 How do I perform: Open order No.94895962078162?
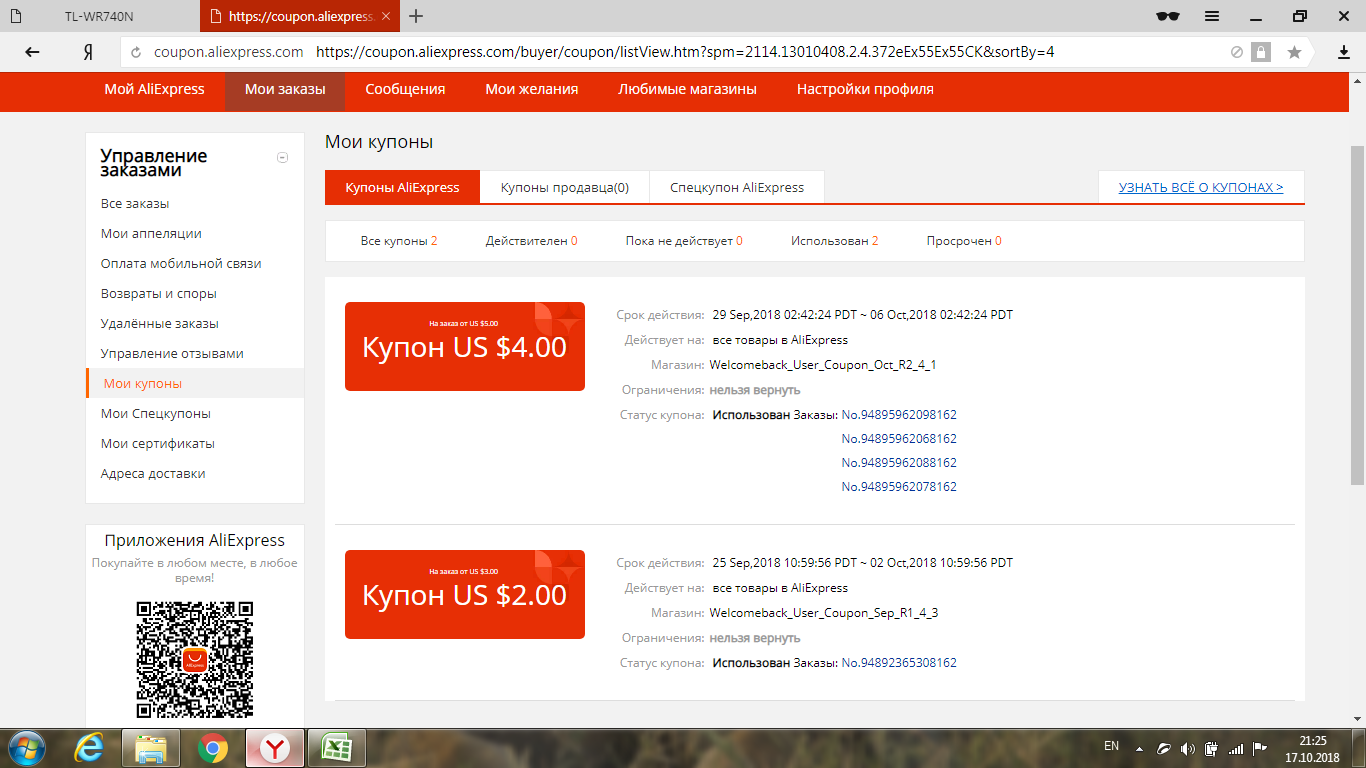click(x=899, y=487)
